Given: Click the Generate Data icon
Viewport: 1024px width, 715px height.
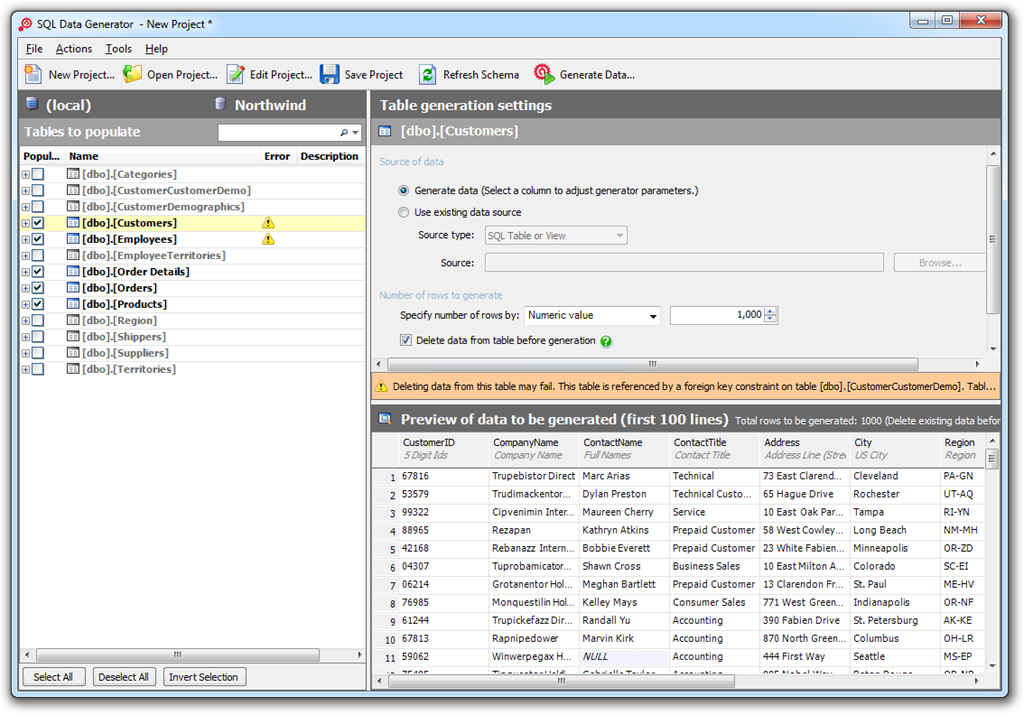Looking at the screenshot, I should tap(544, 74).
